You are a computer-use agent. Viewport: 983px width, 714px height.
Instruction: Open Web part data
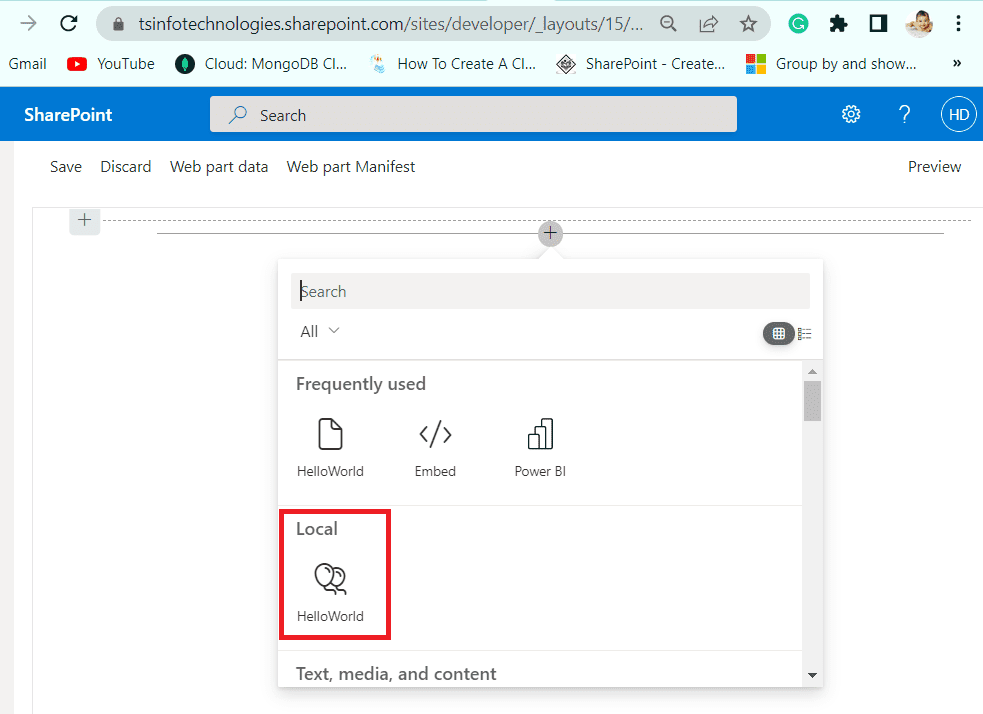(x=219, y=167)
